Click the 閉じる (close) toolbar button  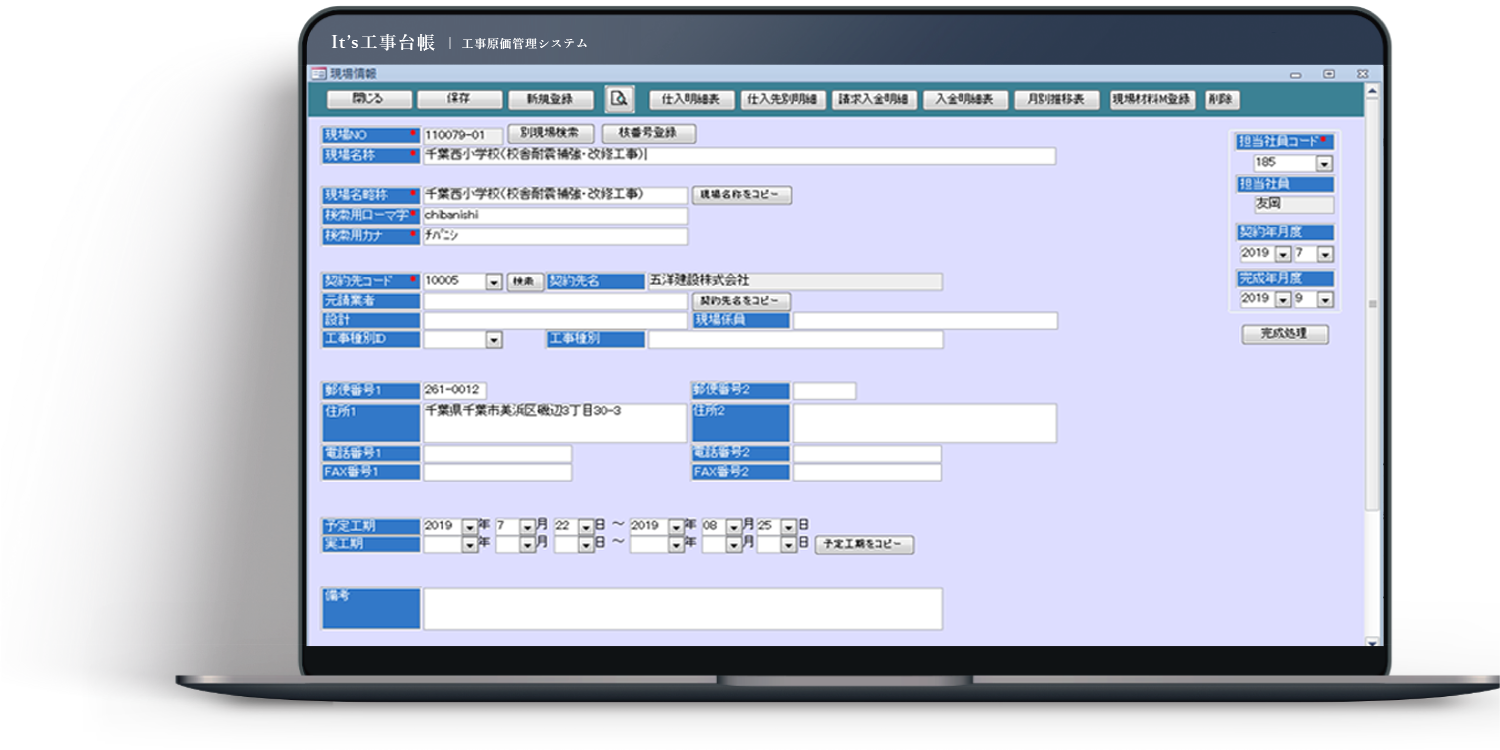[368, 99]
